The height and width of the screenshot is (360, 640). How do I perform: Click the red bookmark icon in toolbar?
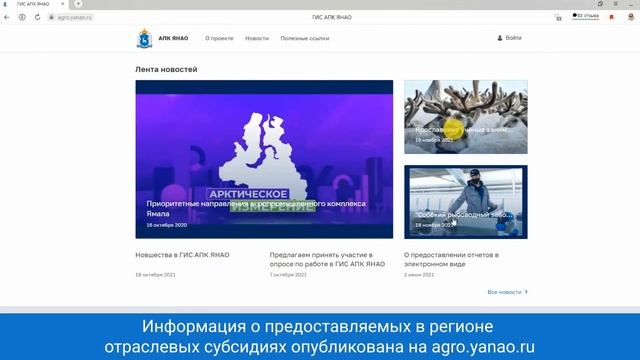pos(611,17)
